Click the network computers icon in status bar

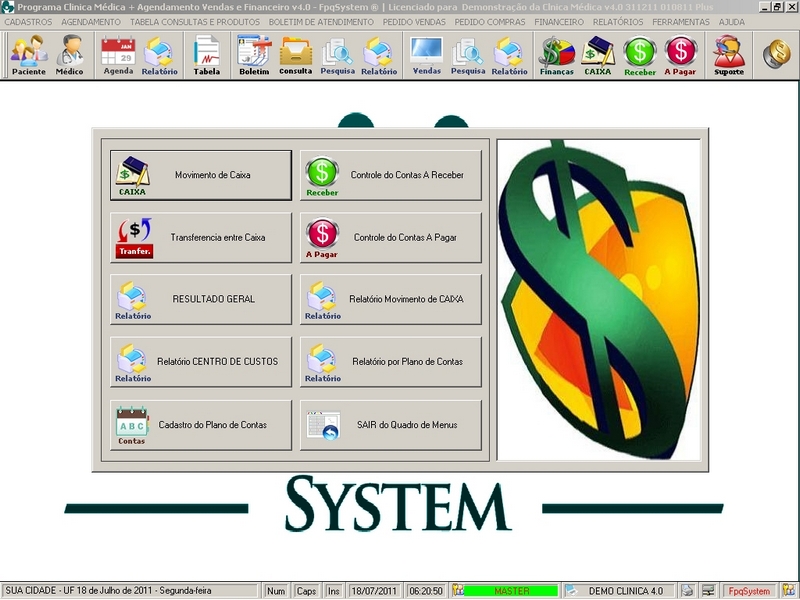tap(708, 591)
